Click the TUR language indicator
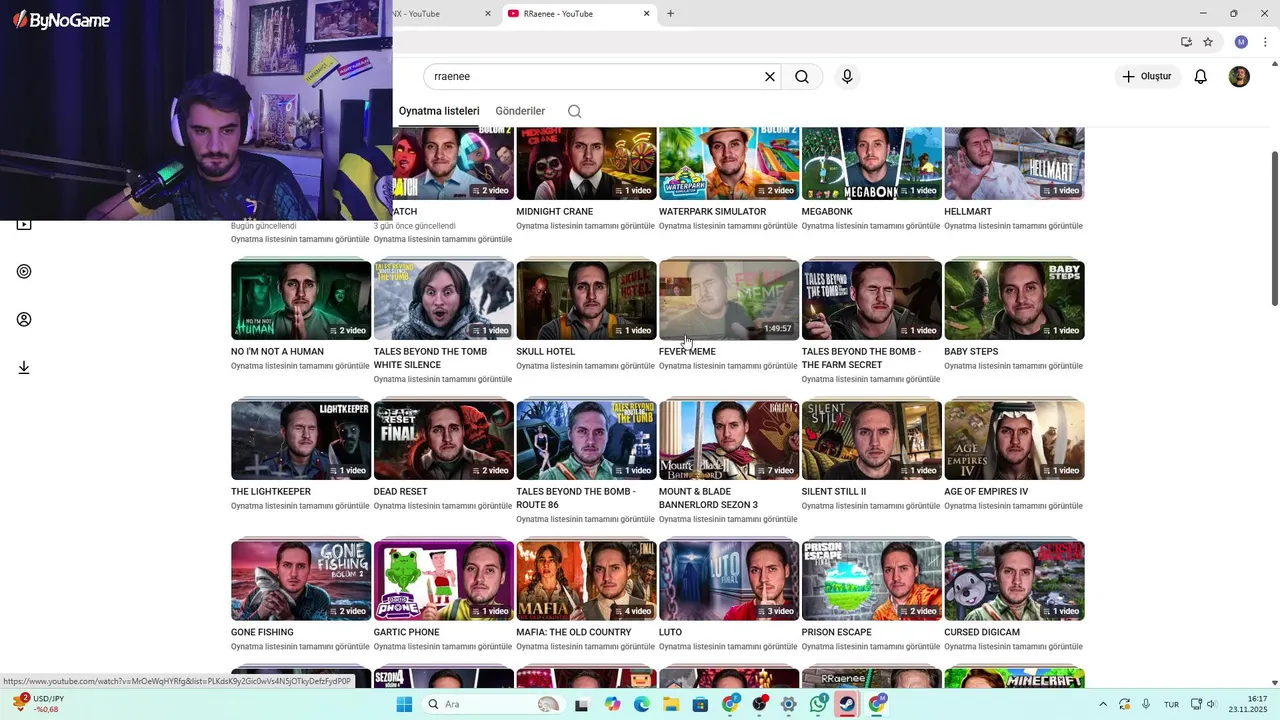Image resolution: width=1280 pixels, height=720 pixels. tap(1171, 704)
